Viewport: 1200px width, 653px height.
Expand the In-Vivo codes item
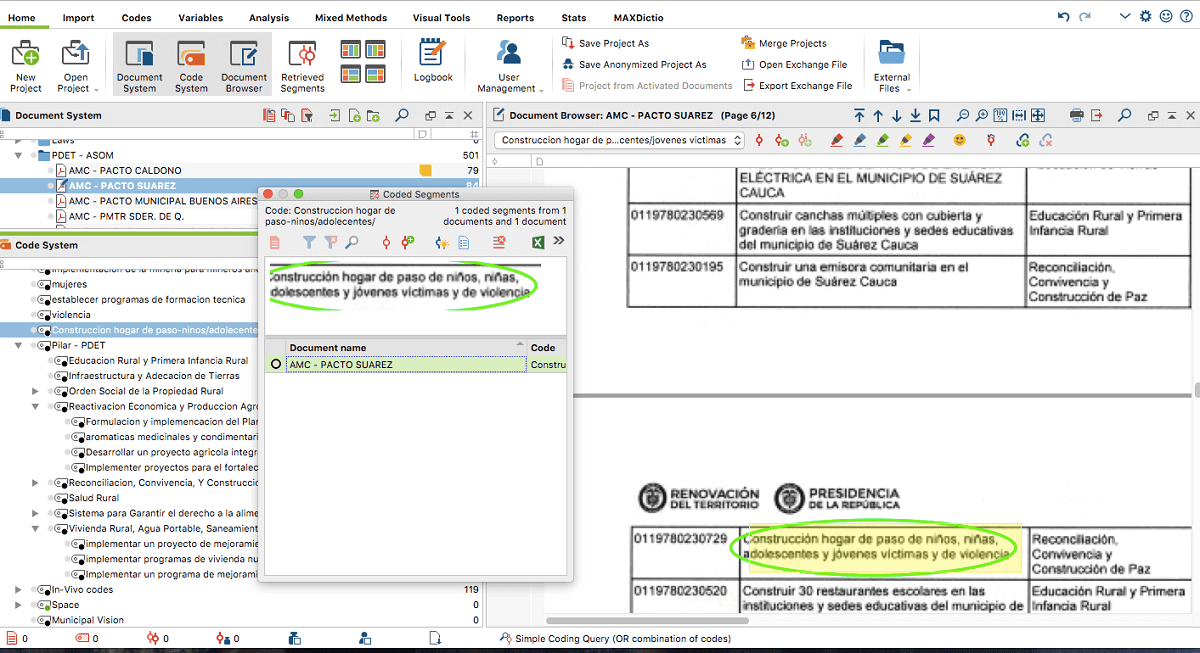tap(18, 590)
